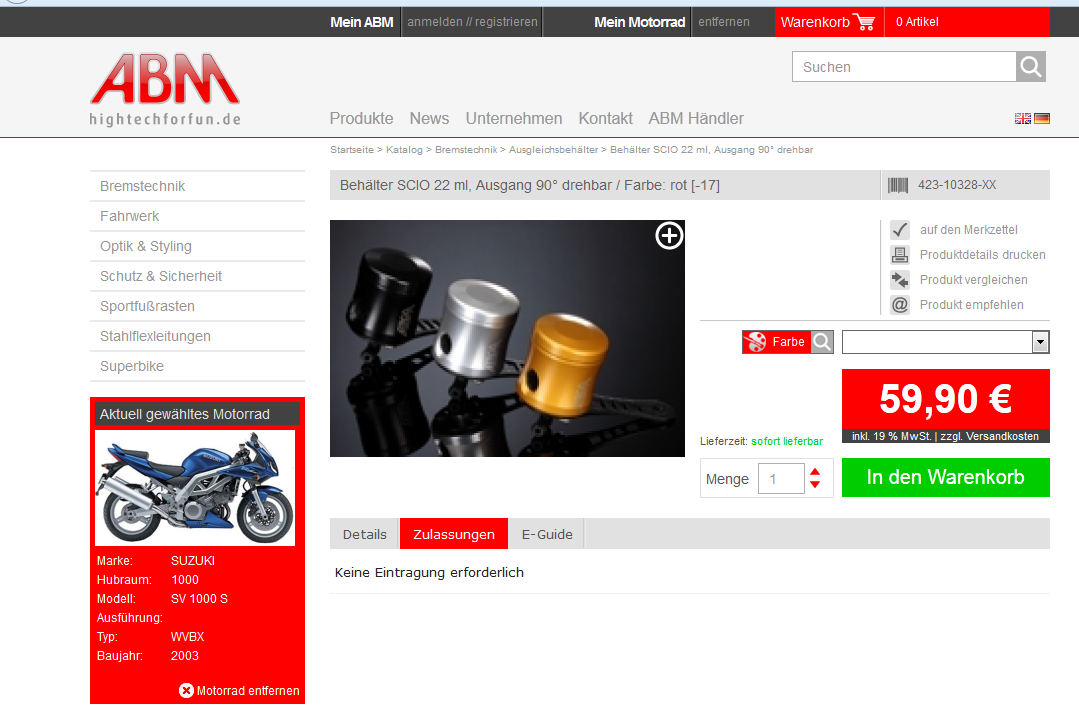Image resolution: width=1079 pixels, height=716 pixels.
Task: Switch to the Details tab
Action: coord(364,534)
